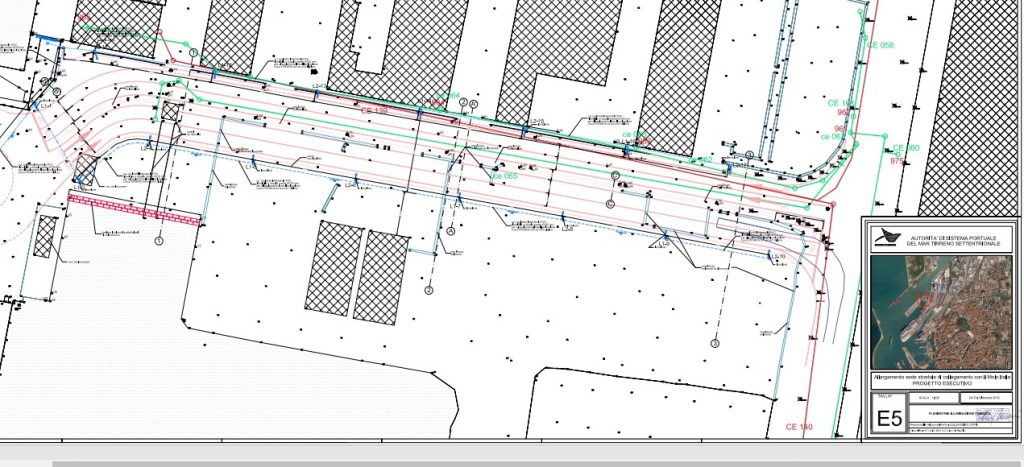Click the port authority bird logo
The width and height of the screenshot is (1024, 467).
[883, 236]
